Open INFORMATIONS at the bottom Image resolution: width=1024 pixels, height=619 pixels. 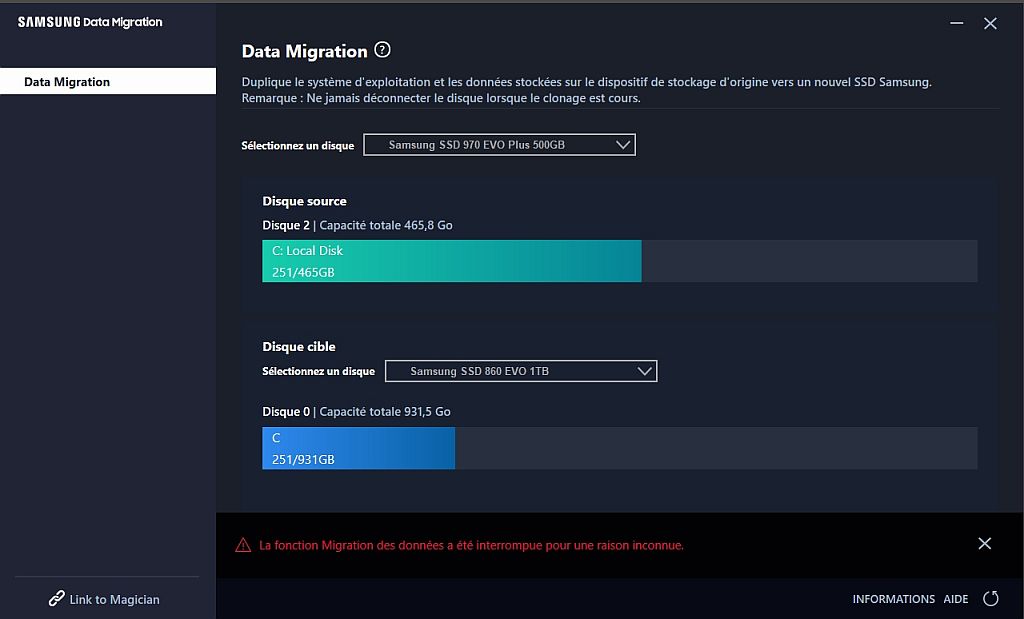point(893,599)
